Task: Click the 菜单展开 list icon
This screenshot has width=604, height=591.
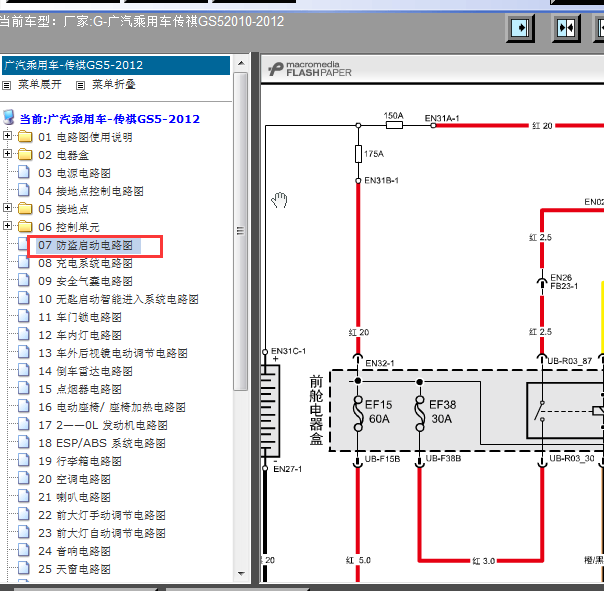Action: [x=7, y=85]
